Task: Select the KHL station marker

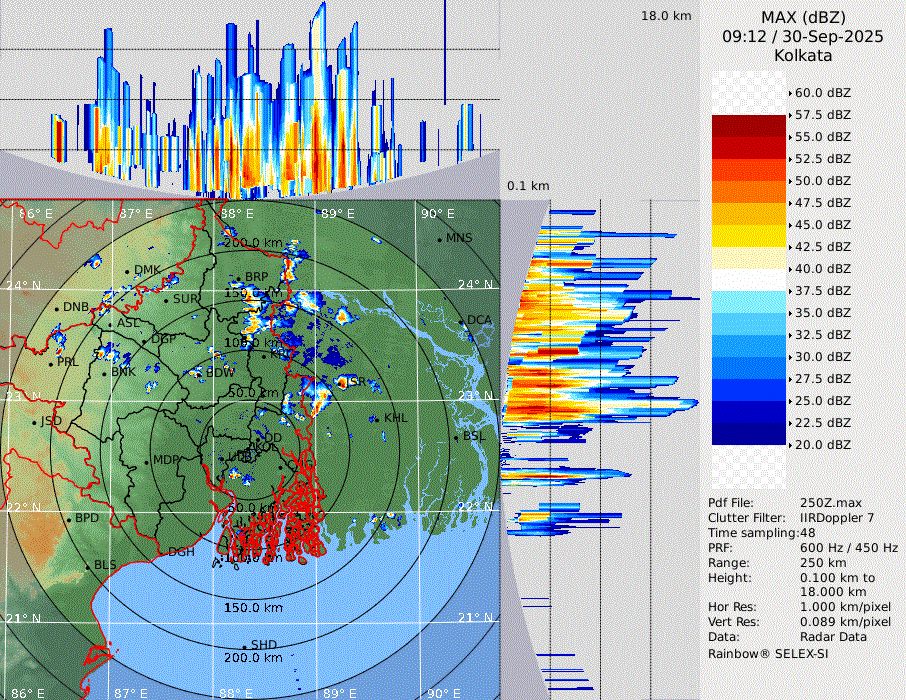Action: click(378, 418)
